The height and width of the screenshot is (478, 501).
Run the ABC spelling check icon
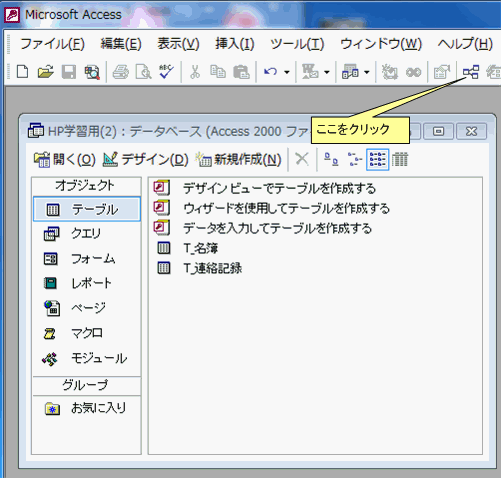click(x=166, y=72)
